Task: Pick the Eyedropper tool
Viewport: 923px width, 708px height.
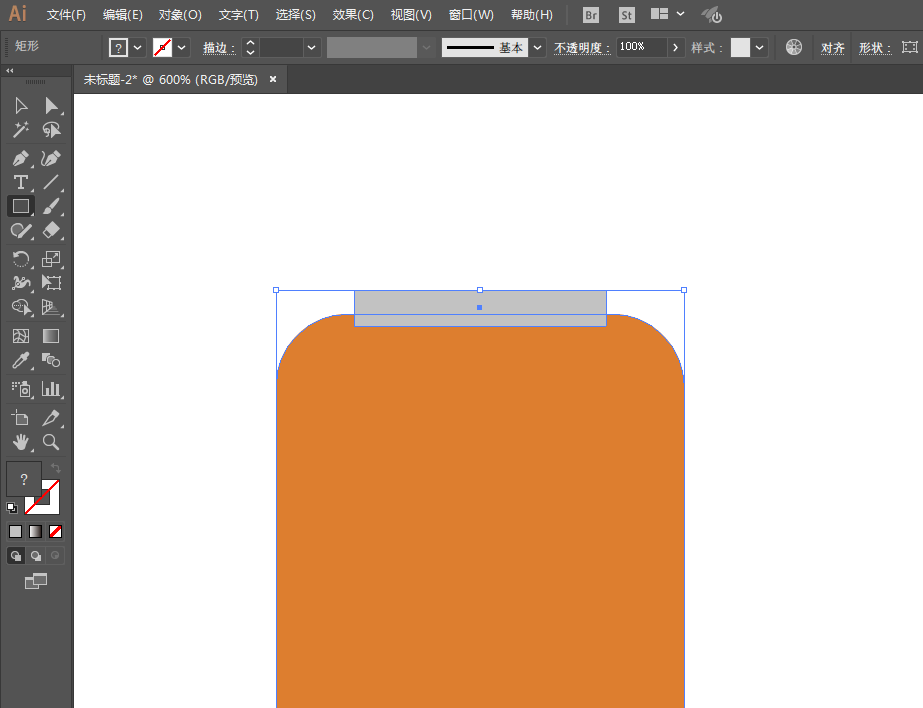Action: click(20, 361)
